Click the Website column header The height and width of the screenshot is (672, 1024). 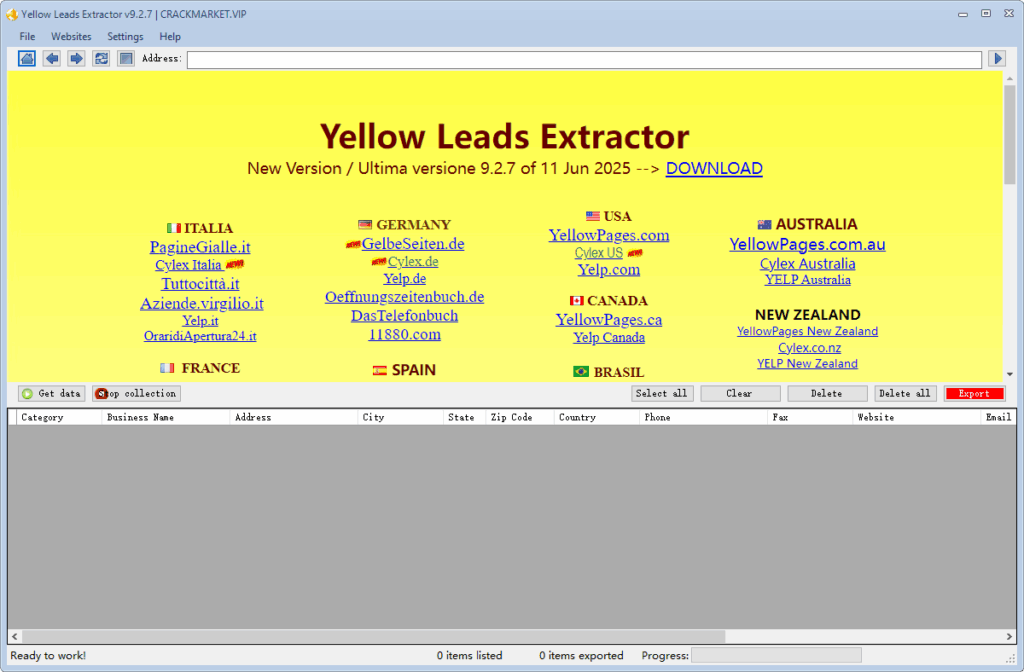pos(917,417)
